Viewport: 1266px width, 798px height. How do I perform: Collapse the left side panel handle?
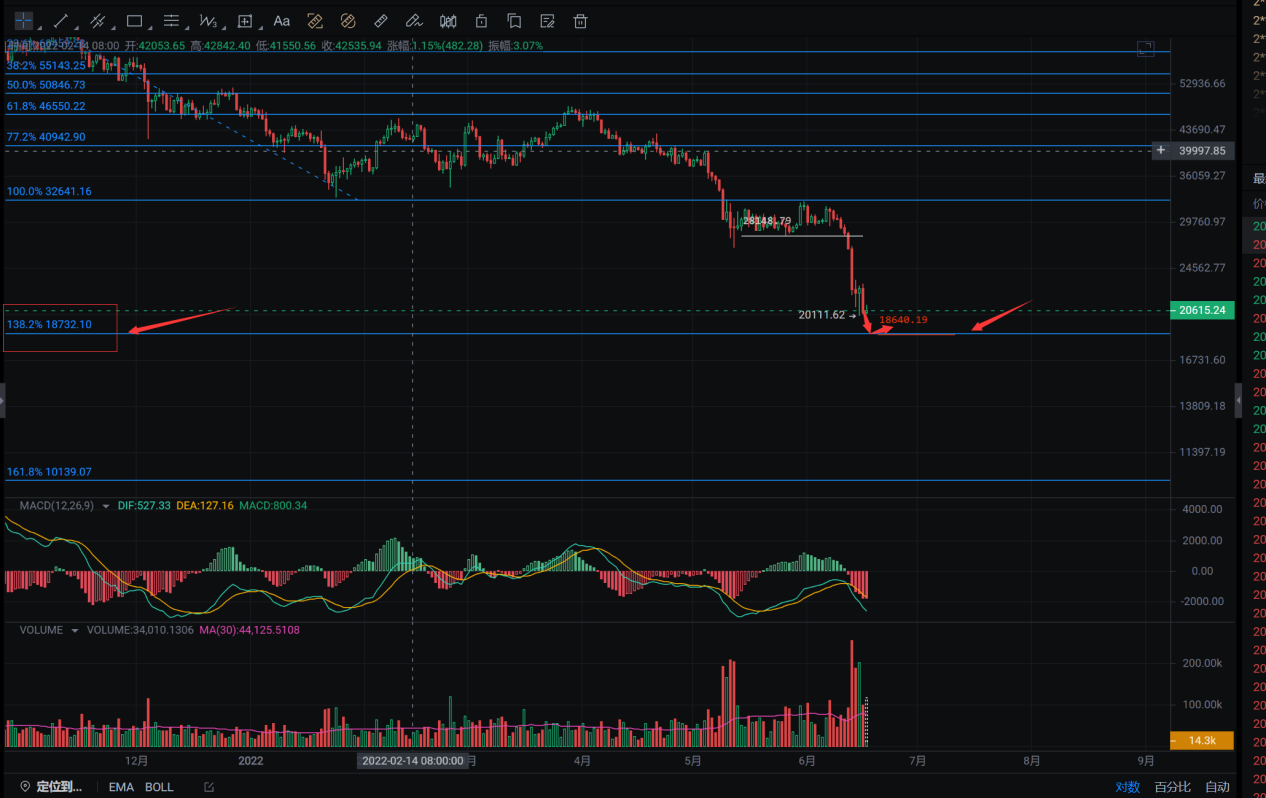(x=2, y=400)
